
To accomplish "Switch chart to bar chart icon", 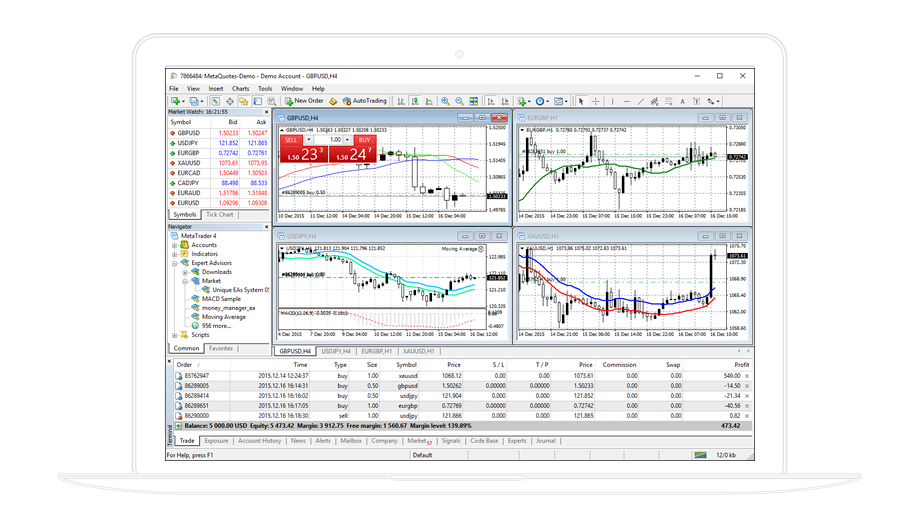I will (x=401, y=101).
